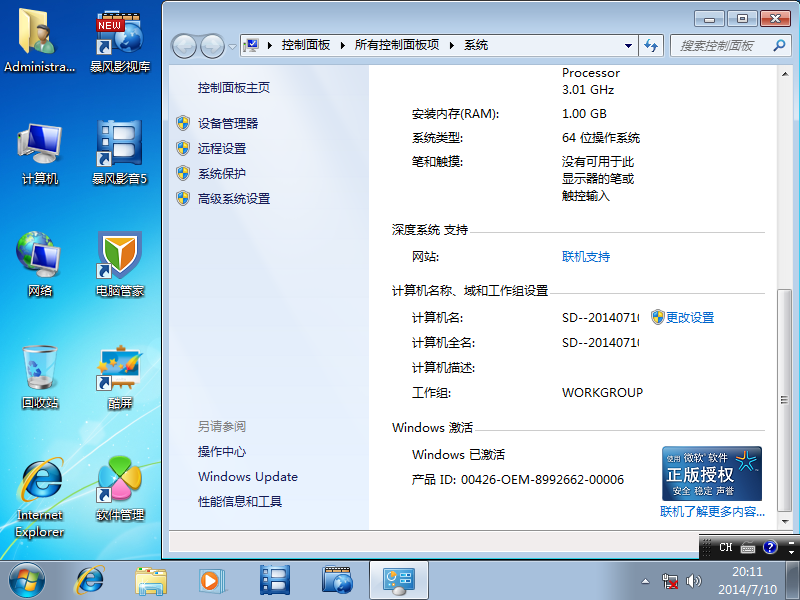The width and height of the screenshot is (800, 600).
Task: Open 系统保护 from the sidebar
Action: 221,173
